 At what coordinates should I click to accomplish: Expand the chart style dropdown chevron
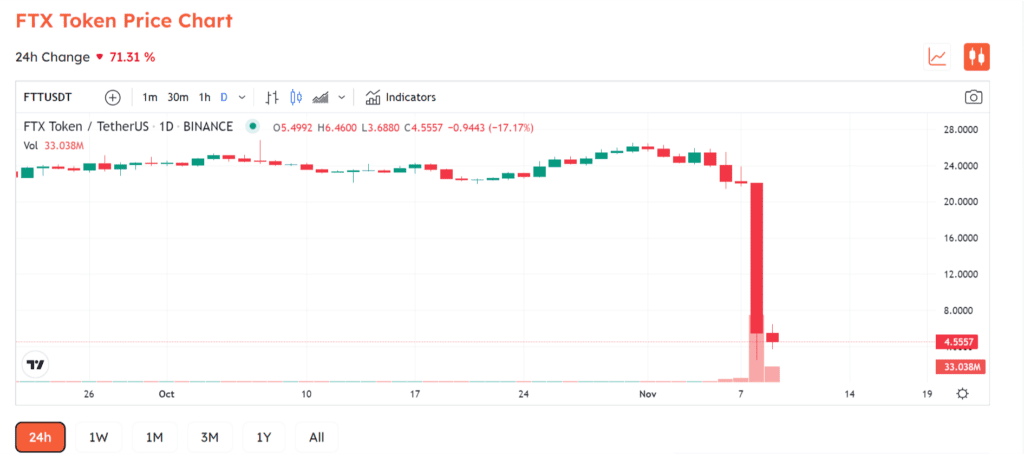click(x=341, y=97)
